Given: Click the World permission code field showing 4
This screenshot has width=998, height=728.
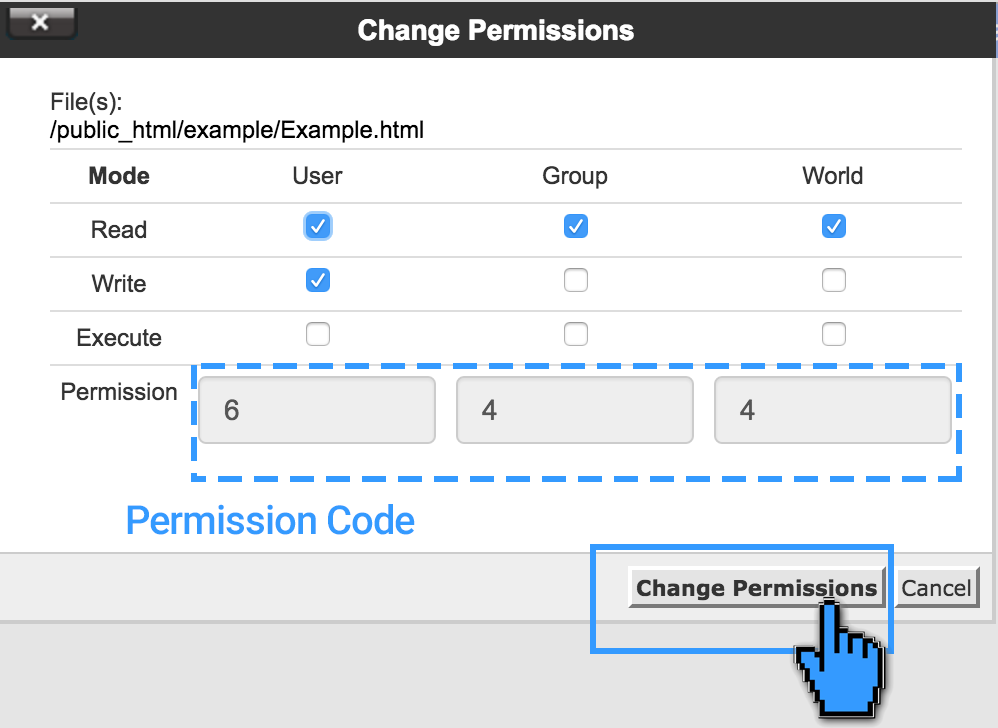Looking at the screenshot, I should (833, 410).
